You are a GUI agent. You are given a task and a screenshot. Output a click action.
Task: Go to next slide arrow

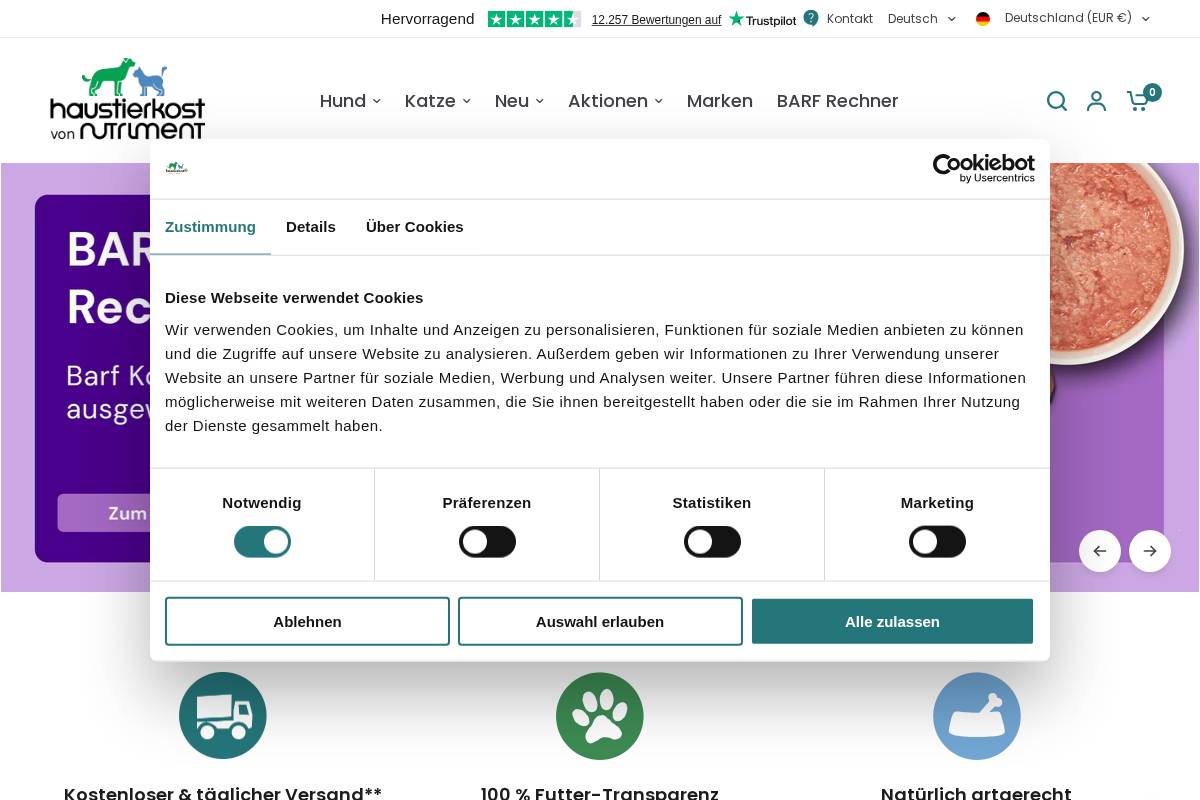1150,551
